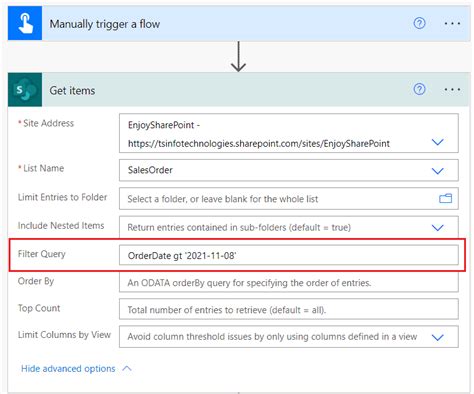Expand the Include Nested Items dropdown
This screenshot has height=394, width=474.
[x=437, y=227]
